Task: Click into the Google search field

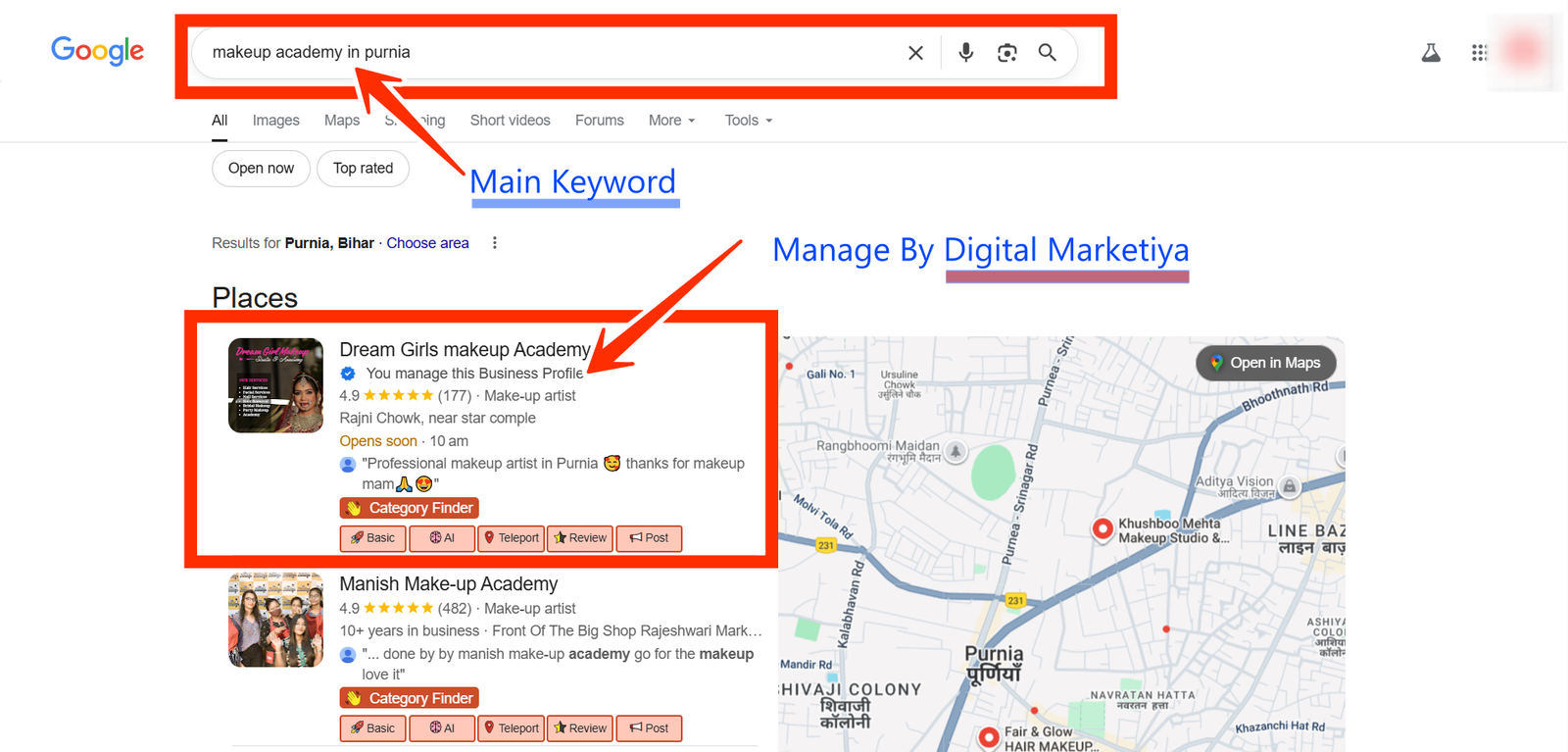Action: point(549,53)
